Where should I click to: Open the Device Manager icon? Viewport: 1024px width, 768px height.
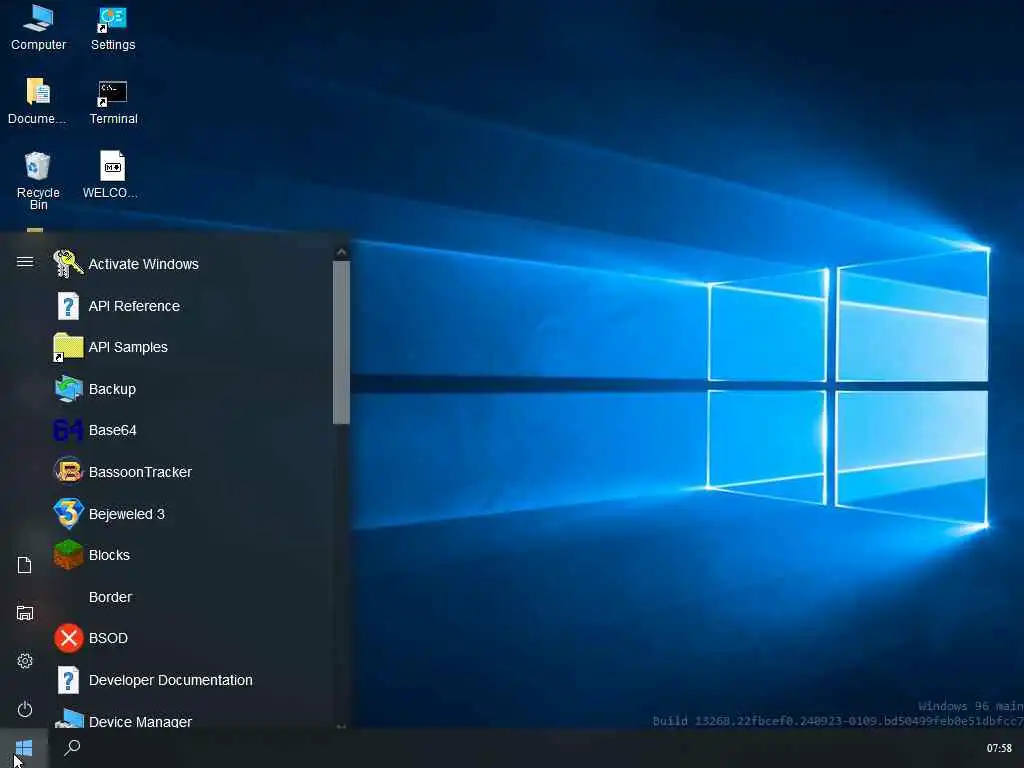pos(69,719)
